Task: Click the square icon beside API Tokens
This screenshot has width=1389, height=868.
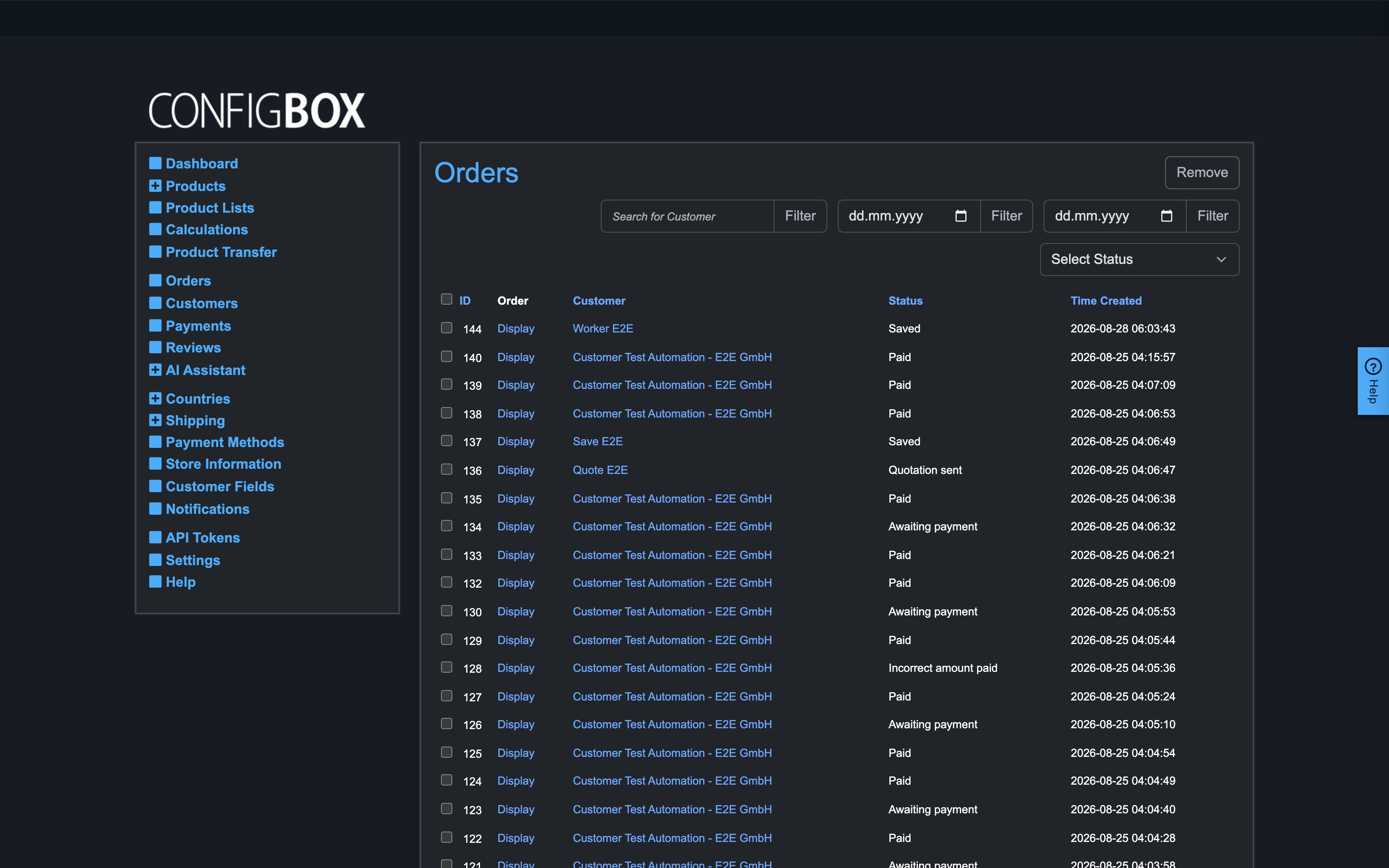Action: pyautogui.click(x=155, y=537)
